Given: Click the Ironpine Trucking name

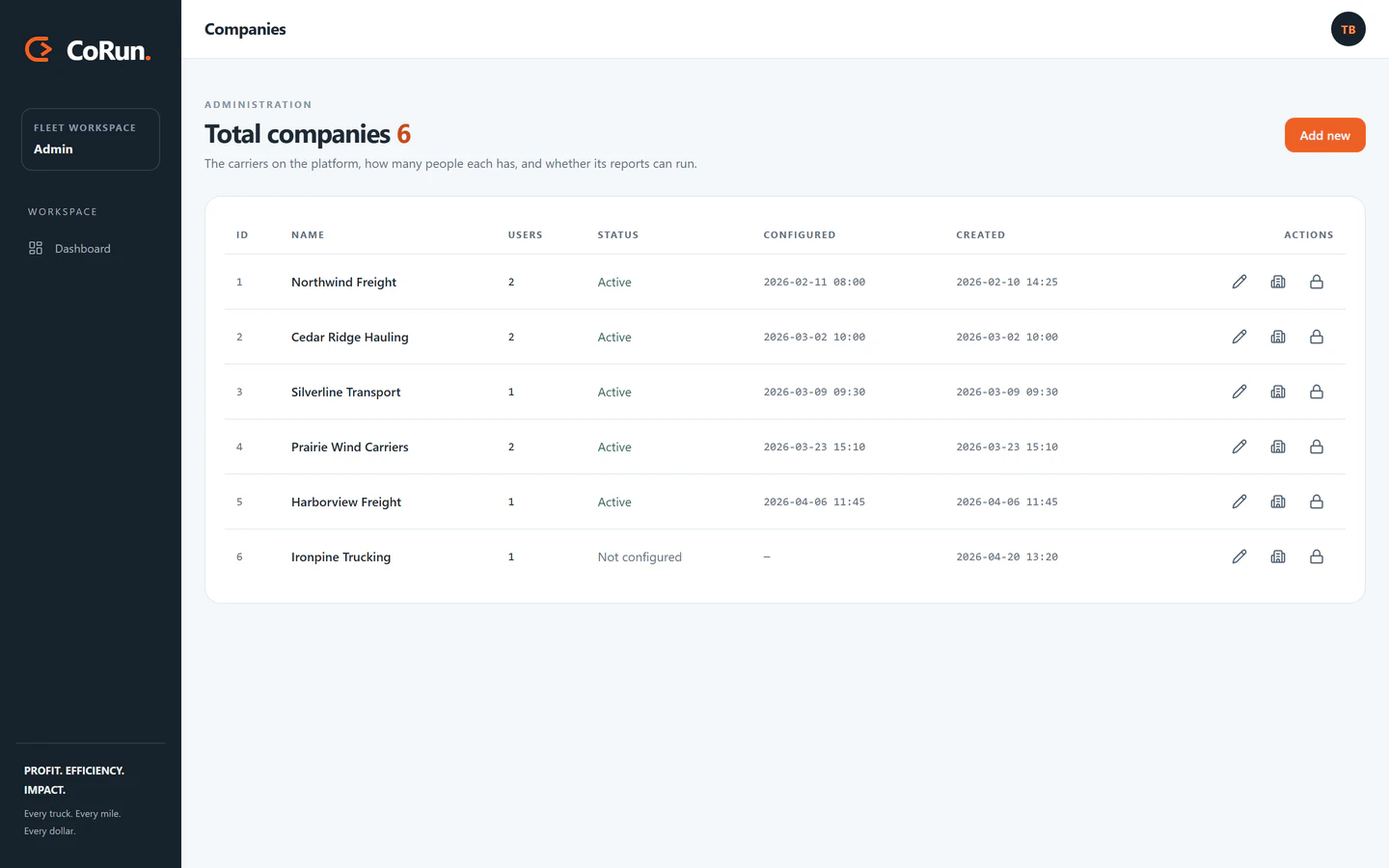Looking at the screenshot, I should click(340, 556).
